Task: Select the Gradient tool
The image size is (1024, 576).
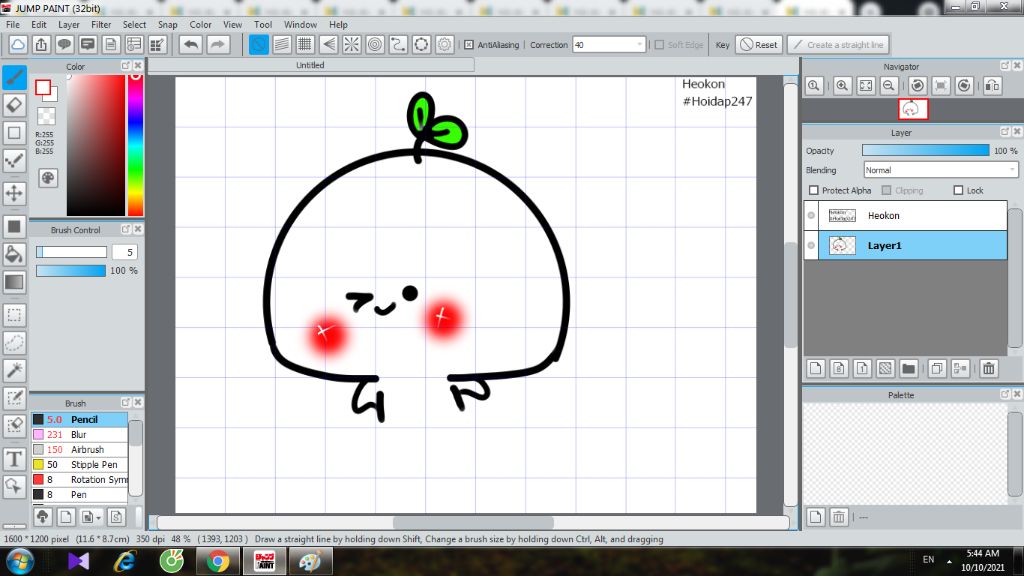Action: [x=14, y=282]
